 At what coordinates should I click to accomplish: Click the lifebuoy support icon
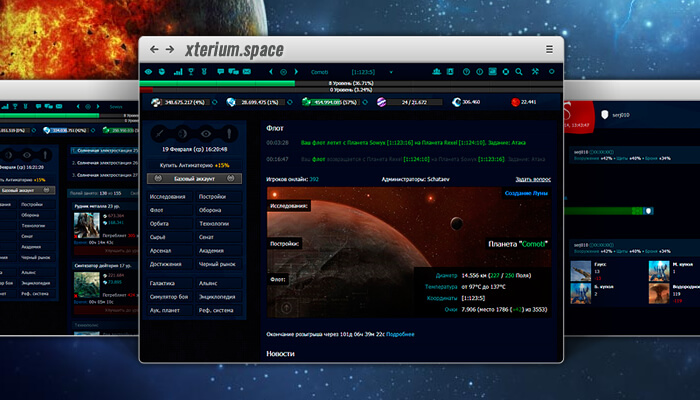point(506,72)
